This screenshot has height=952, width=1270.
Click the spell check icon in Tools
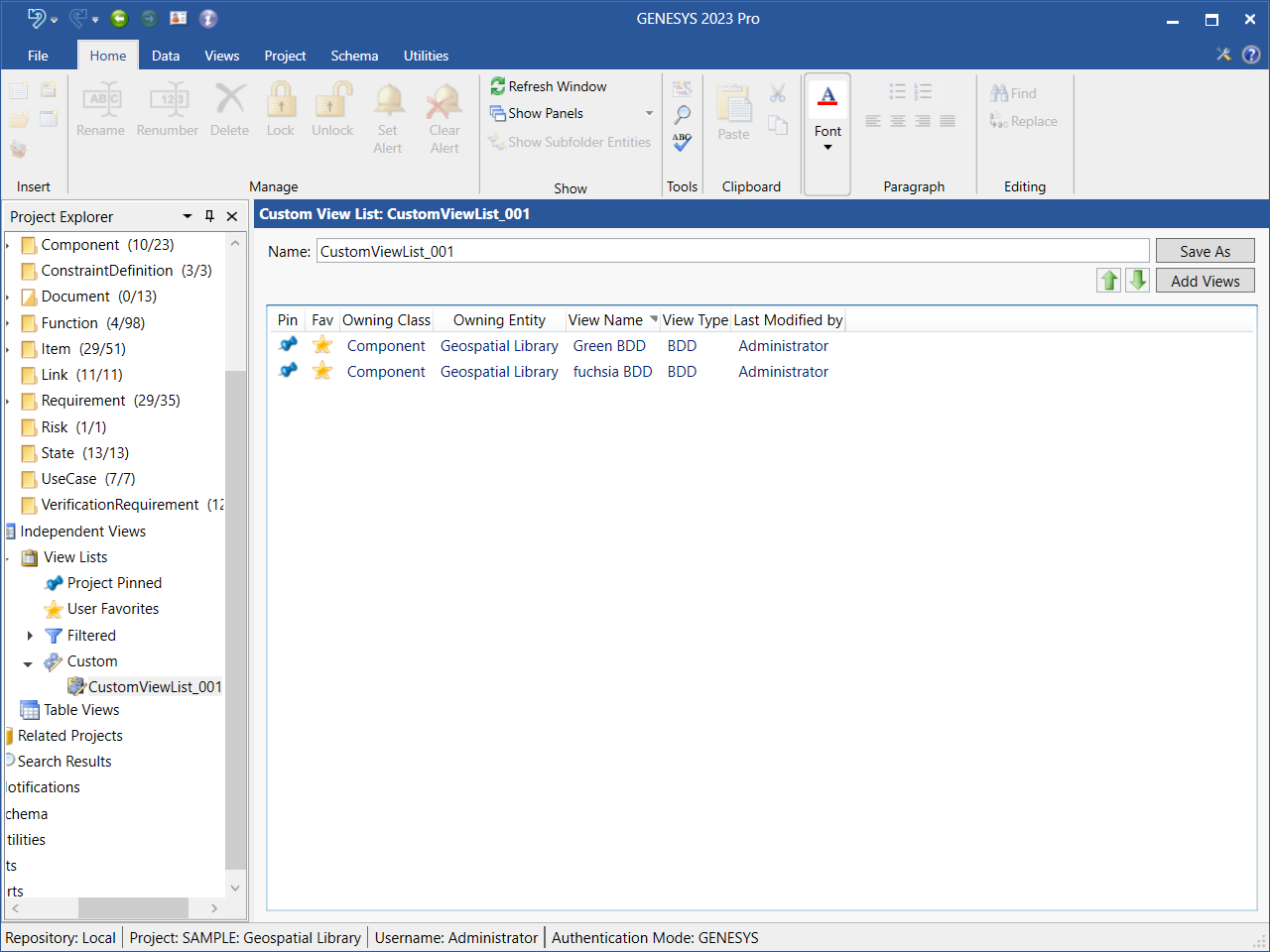(682, 142)
